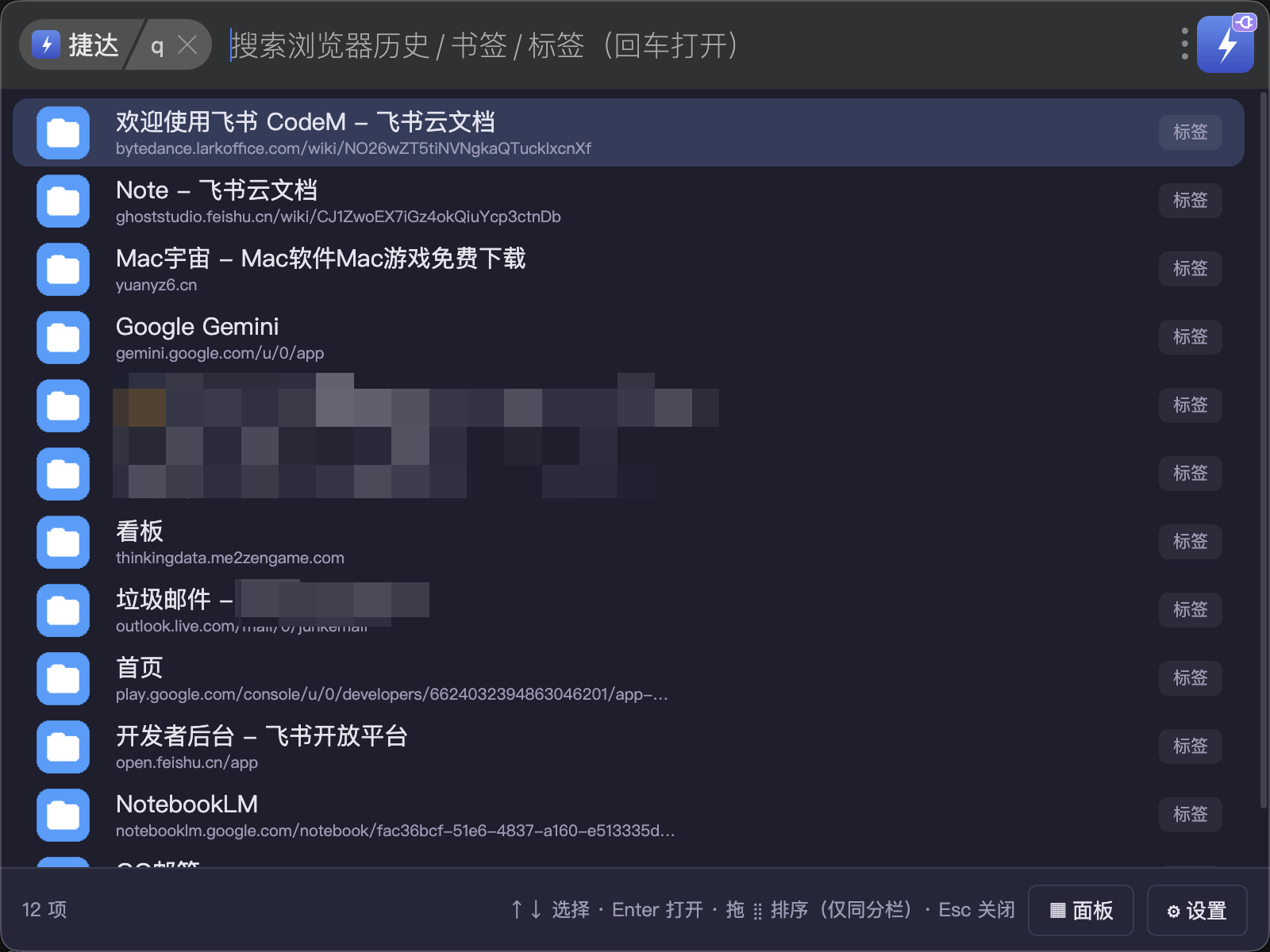Open the three-dot more options menu
The image size is (1270, 952).
(1184, 44)
